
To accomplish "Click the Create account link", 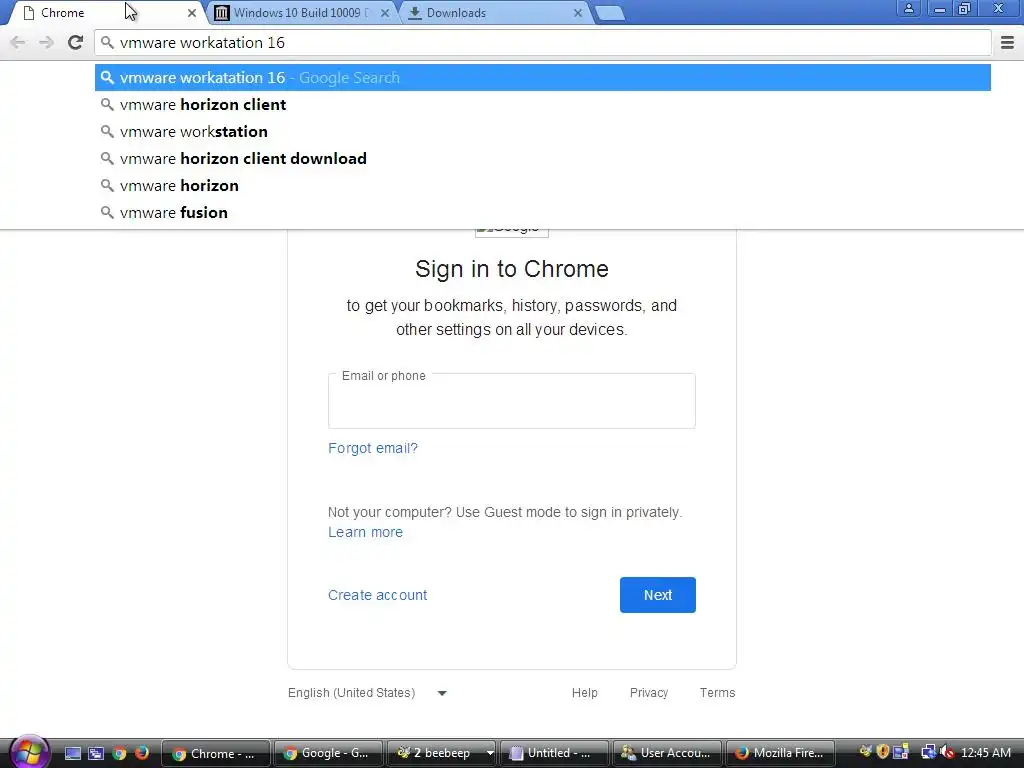I will [377, 595].
